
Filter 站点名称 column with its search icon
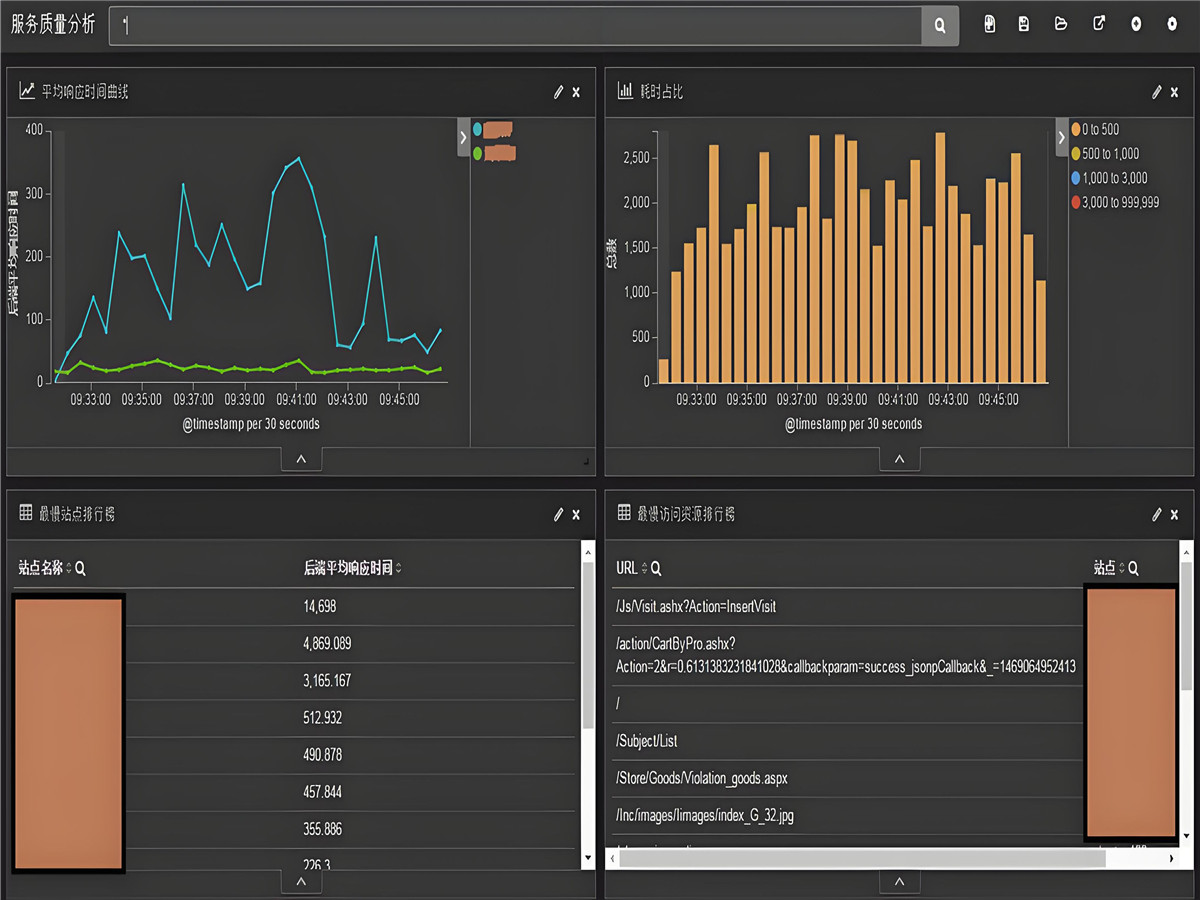81,568
